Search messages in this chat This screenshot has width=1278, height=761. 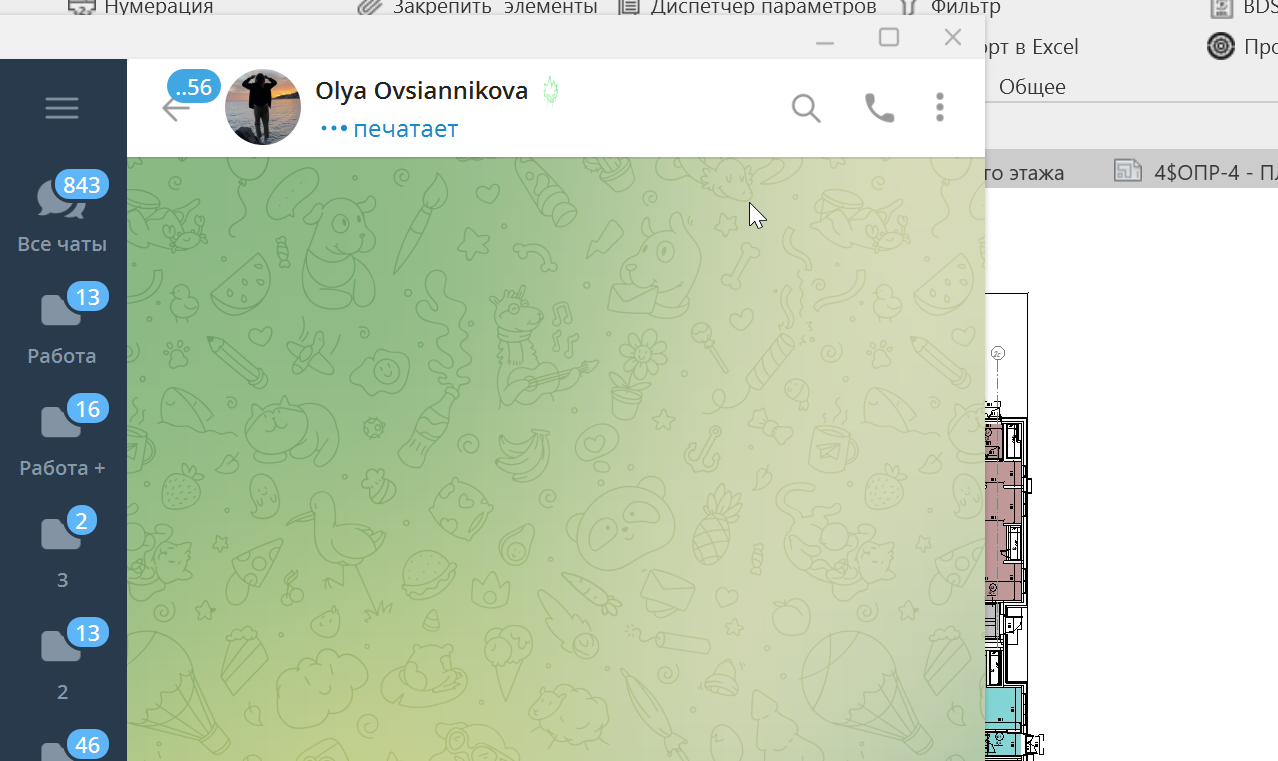806,108
